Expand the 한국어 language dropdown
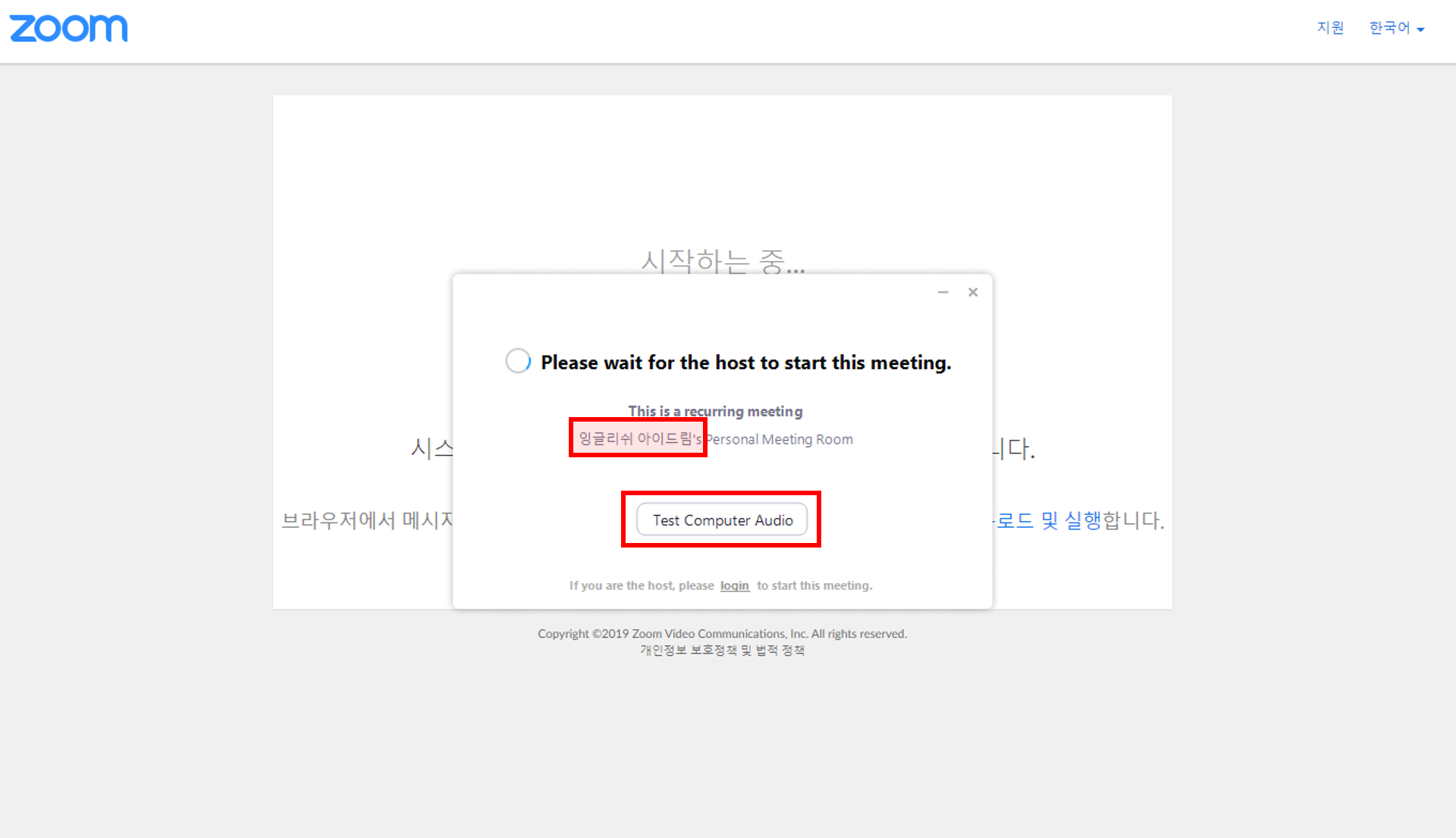 1397,28
